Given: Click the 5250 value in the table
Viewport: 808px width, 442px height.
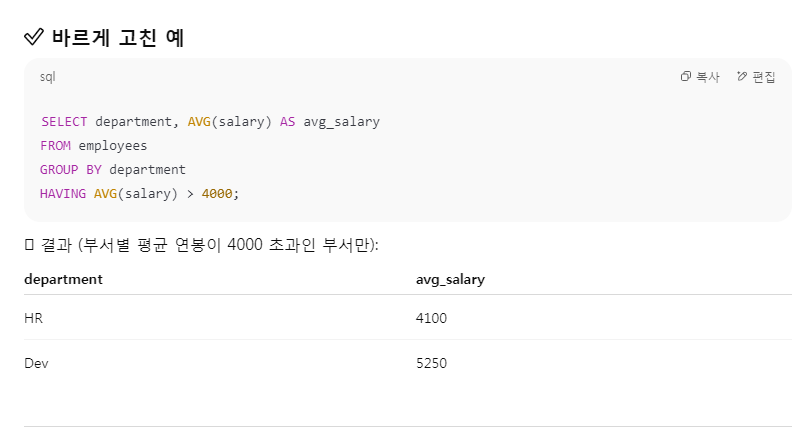Looking at the screenshot, I should tap(431, 363).
